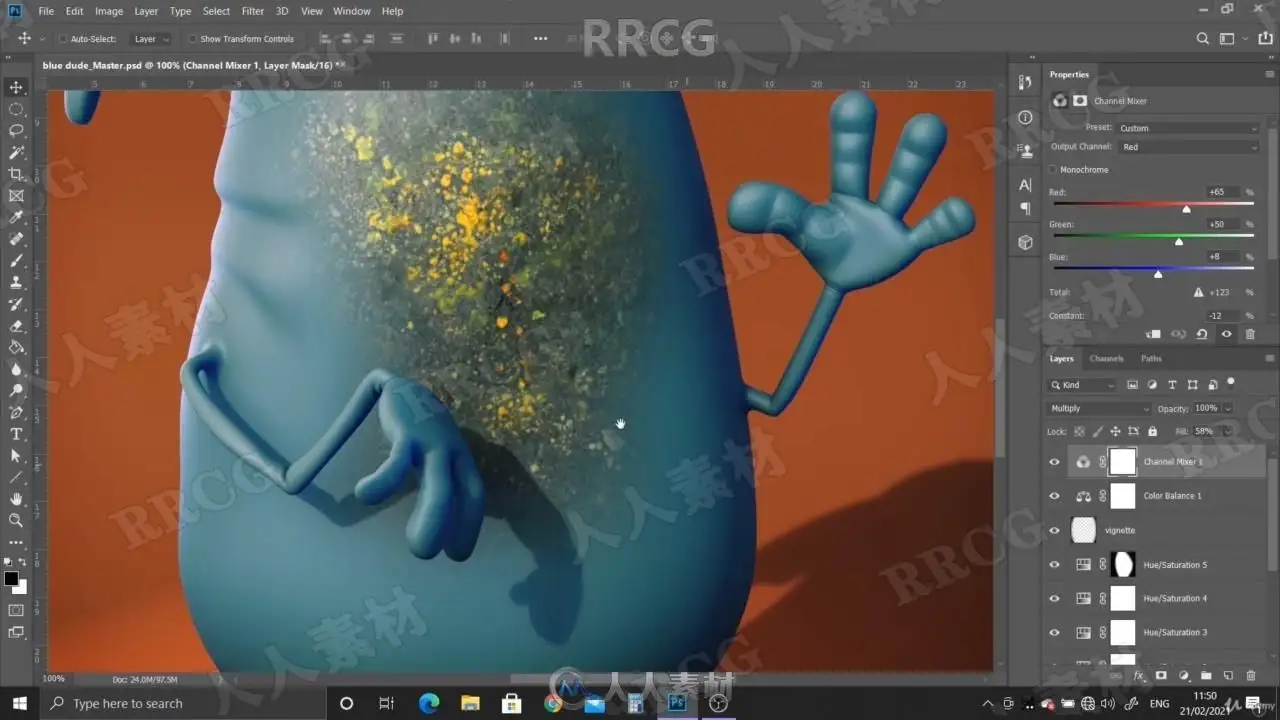The width and height of the screenshot is (1280, 720).
Task: Create a new layer in Layers panel
Action: (x=1229, y=676)
